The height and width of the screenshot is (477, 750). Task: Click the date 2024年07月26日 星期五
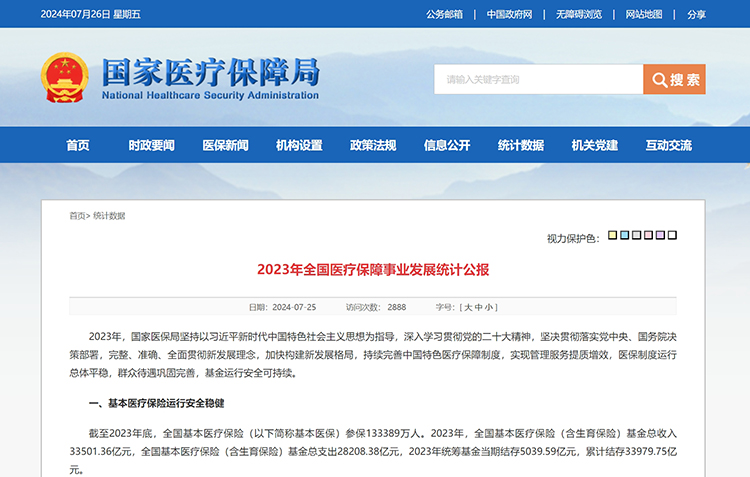pyautogui.click(x=90, y=14)
